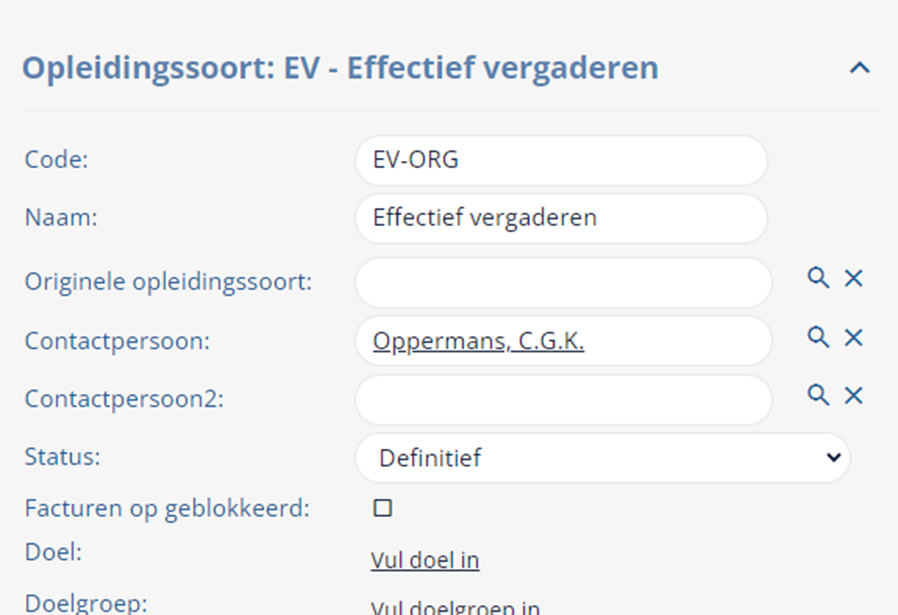Click into the Naam field, Effectief vergaderen
The image size is (898, 615).
coord(561,218)
